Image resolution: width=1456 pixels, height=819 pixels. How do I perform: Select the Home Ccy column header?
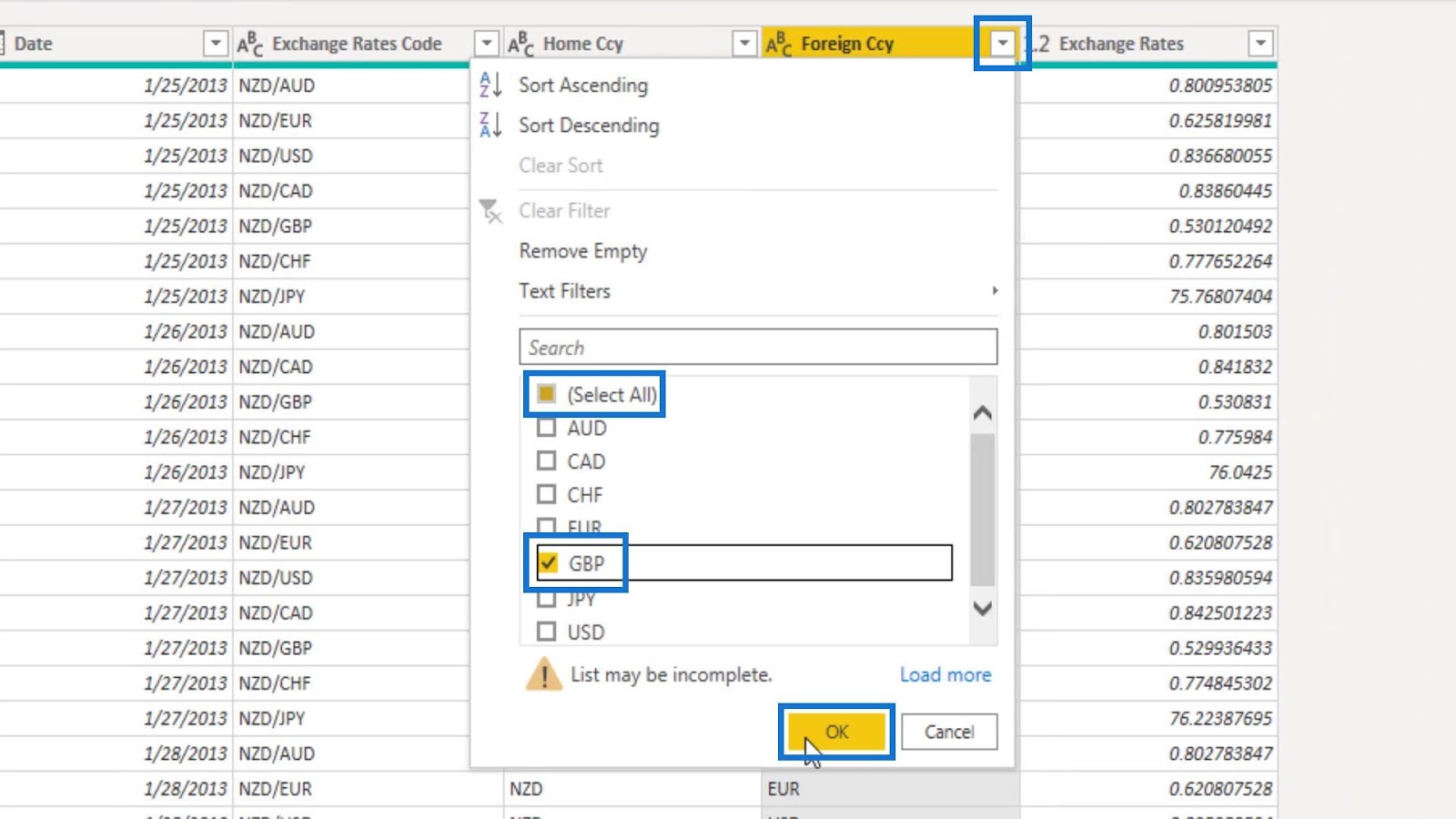632,44
